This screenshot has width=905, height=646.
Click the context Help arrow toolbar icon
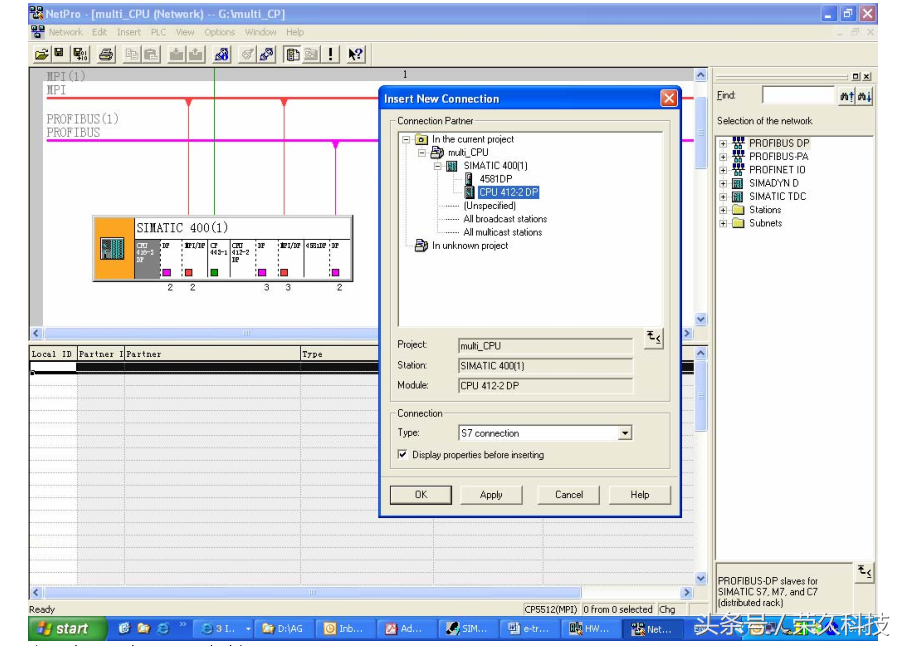coord(356,55)
